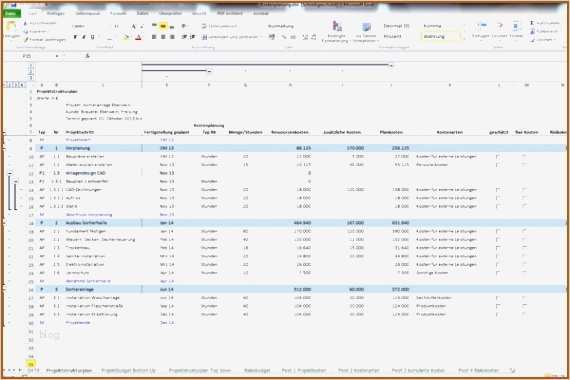Apply the red font color A
This screenshot has height=380, width=570.
[138, 37]
